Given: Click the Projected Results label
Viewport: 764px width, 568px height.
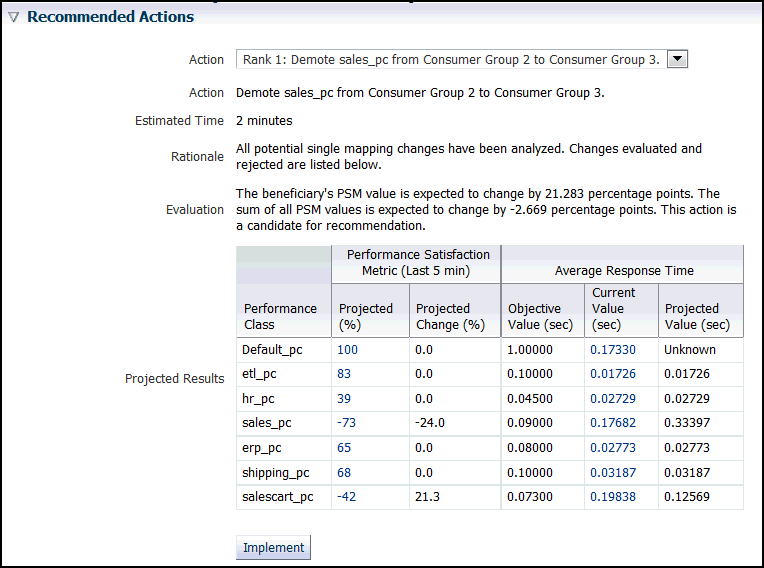Looking at the screenshot, I should (174, 379).
